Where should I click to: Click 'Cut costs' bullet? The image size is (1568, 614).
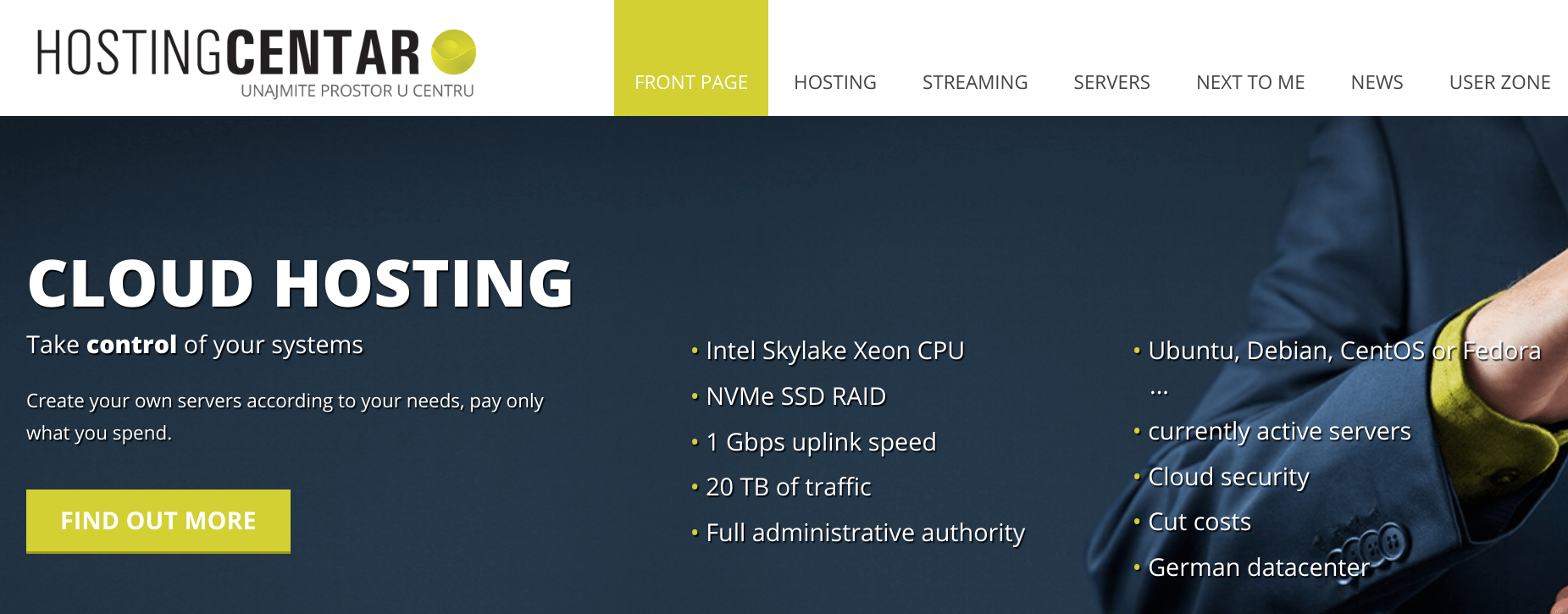point(1200,522)
